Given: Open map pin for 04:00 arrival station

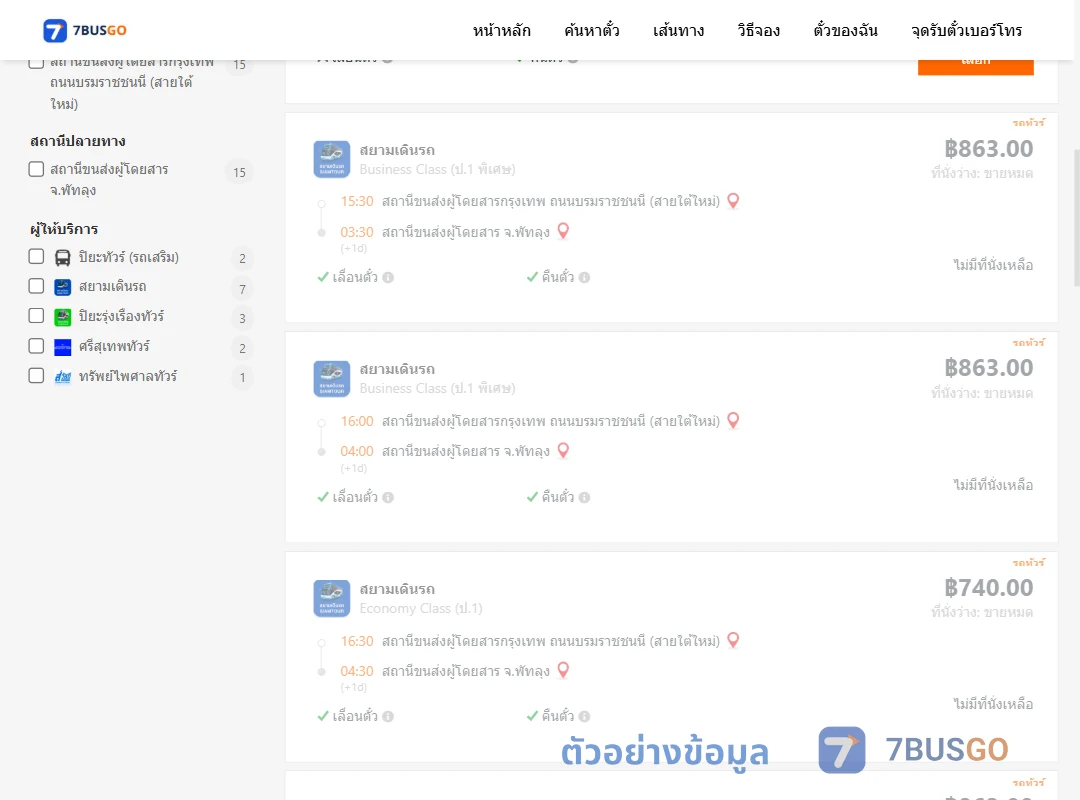Looking at the screenshot, I should point(563,451).
